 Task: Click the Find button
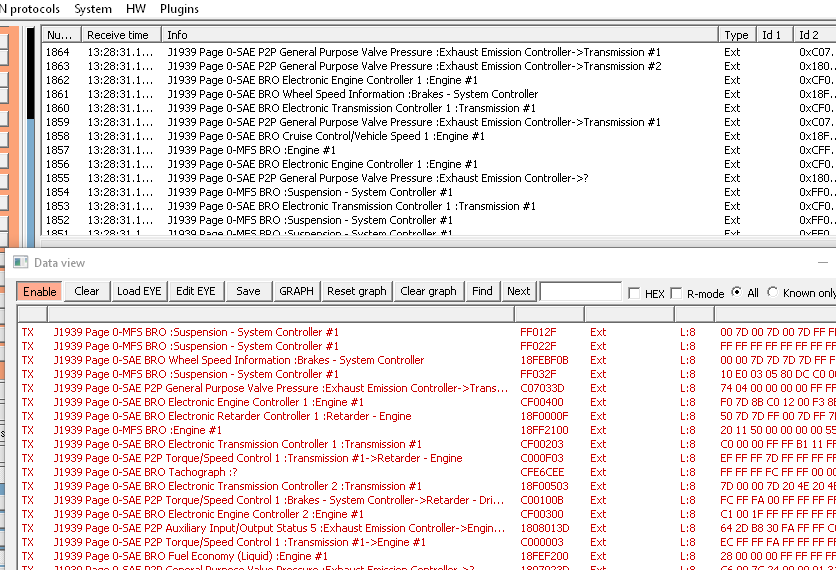(x=483, y=291)
